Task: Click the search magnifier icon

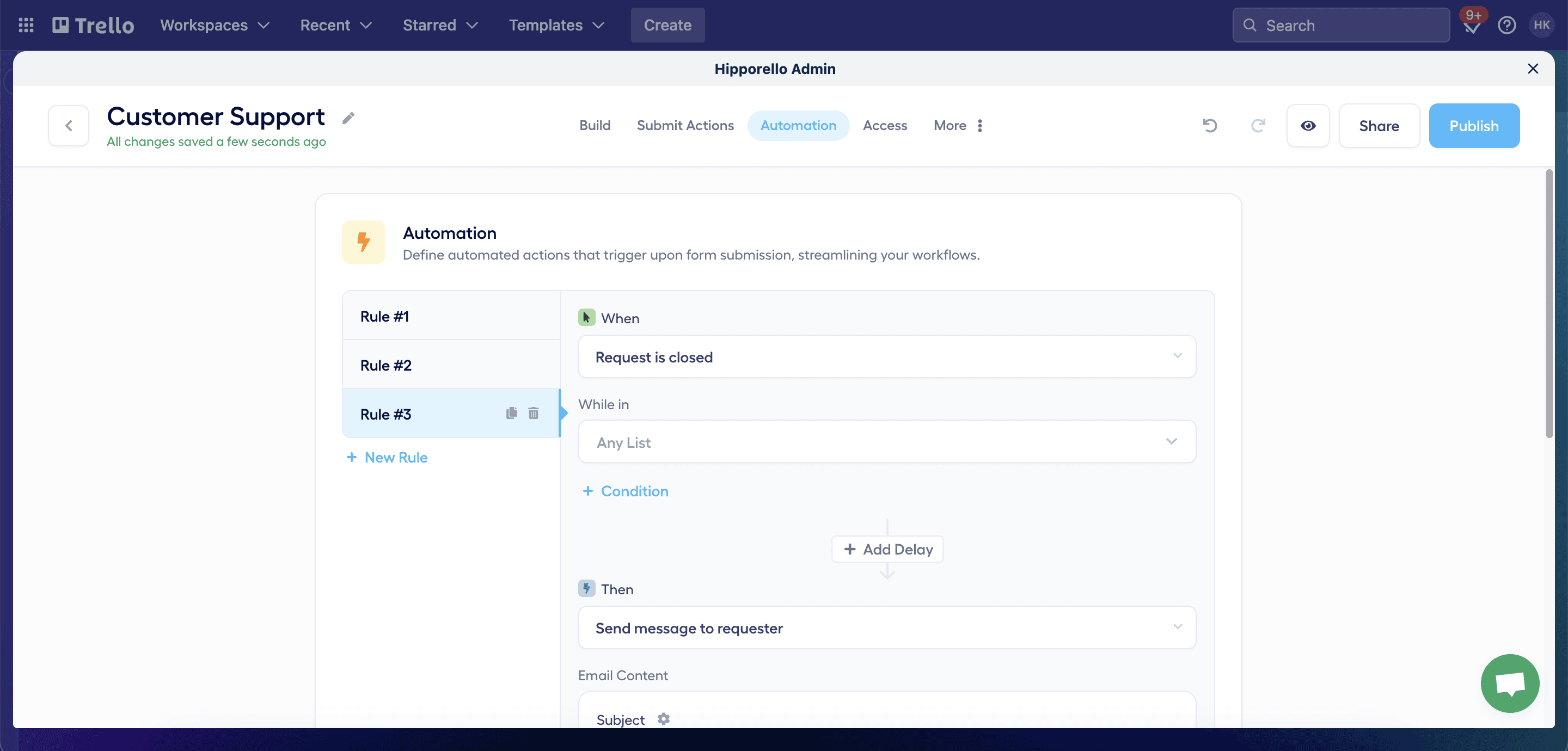Action: tap(1249, 25)
